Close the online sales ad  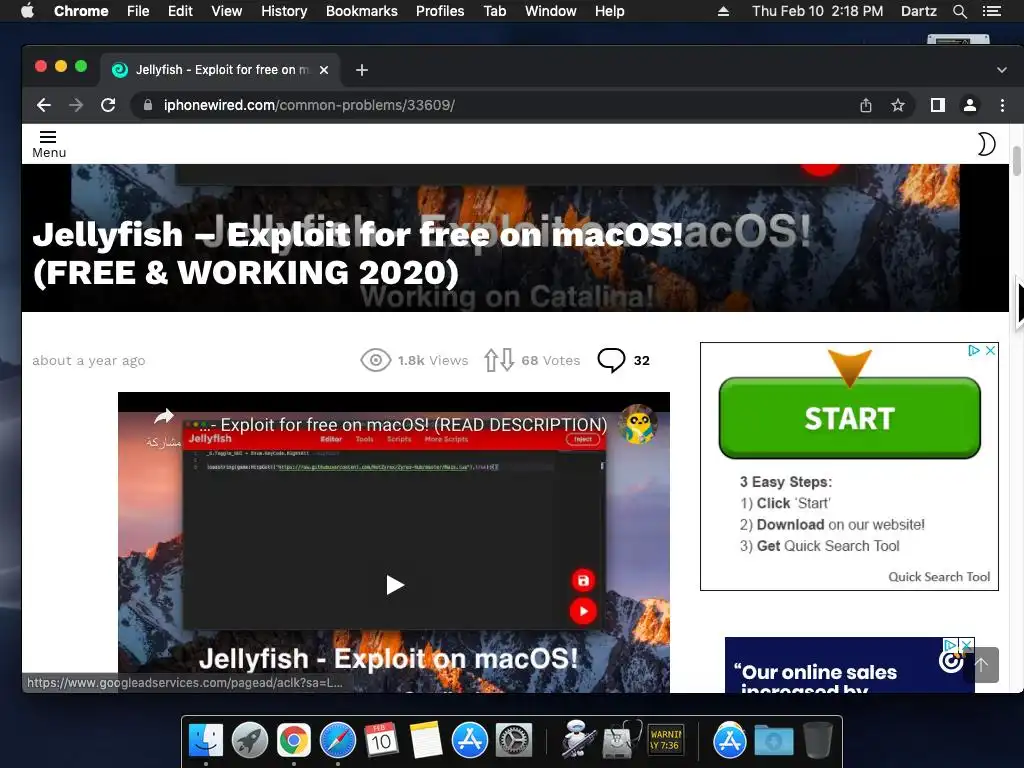pos(967,645)
